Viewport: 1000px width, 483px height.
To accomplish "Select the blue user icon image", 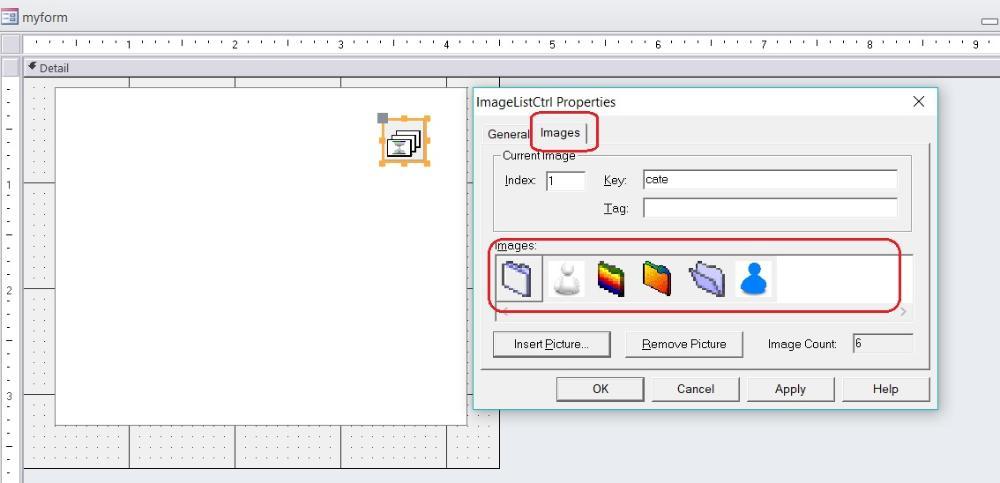I will [x=754, y=278].
